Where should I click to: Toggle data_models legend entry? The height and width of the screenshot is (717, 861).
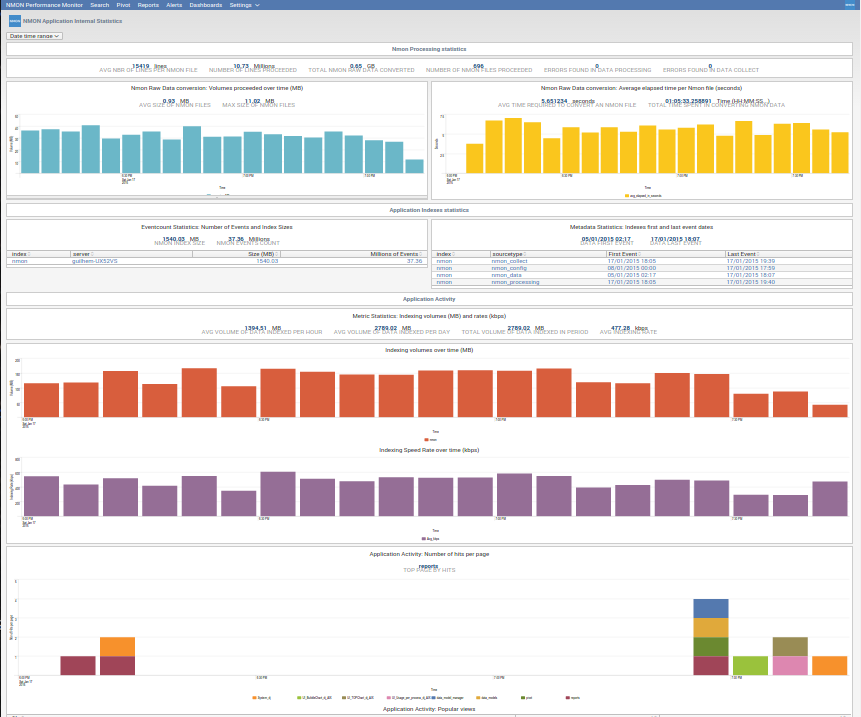[487, 698]
